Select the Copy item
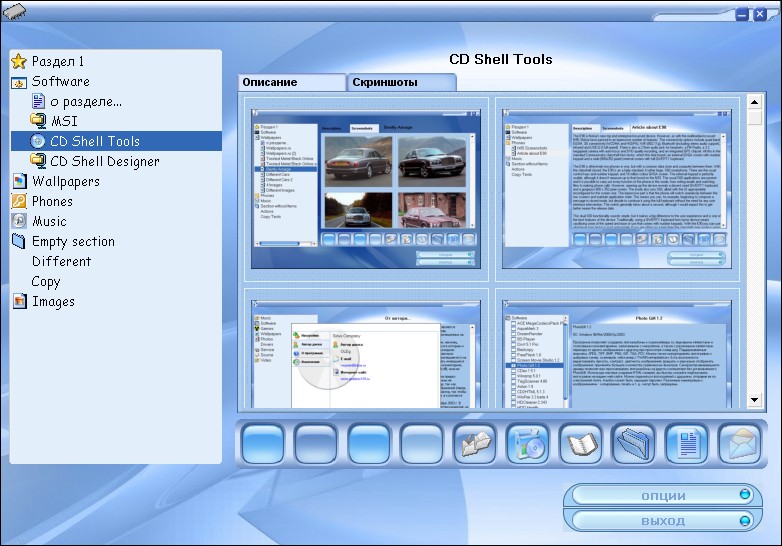 [x=45, y=282]
